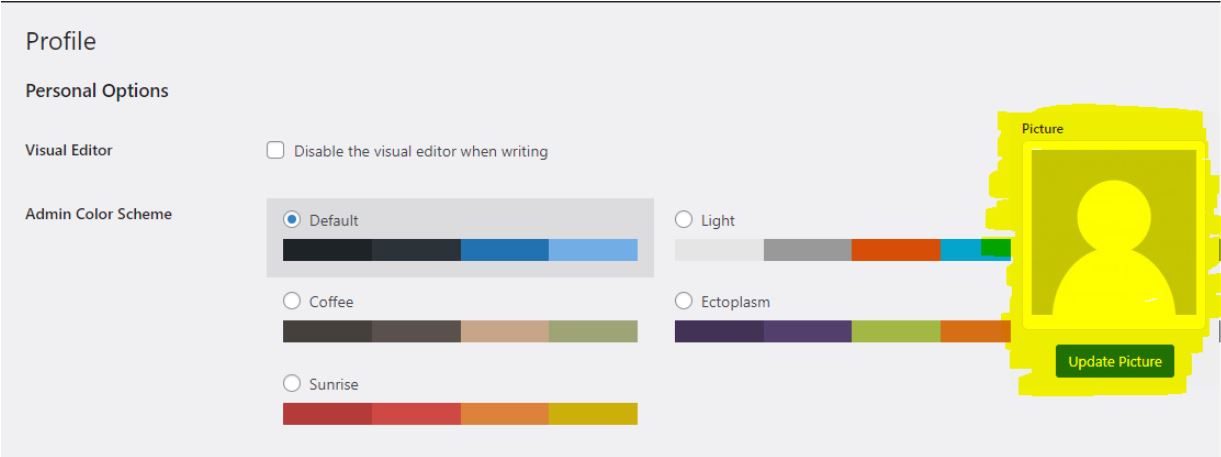This screenshot has height=457, width=1221.
Task: Choose the Coffee color scheme radio
Action: pyautogui.click(x=292, y=300)
